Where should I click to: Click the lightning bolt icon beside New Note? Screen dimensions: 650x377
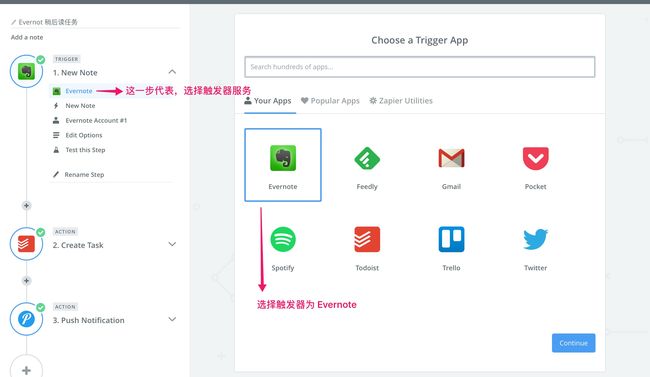(x=56, y=106)
